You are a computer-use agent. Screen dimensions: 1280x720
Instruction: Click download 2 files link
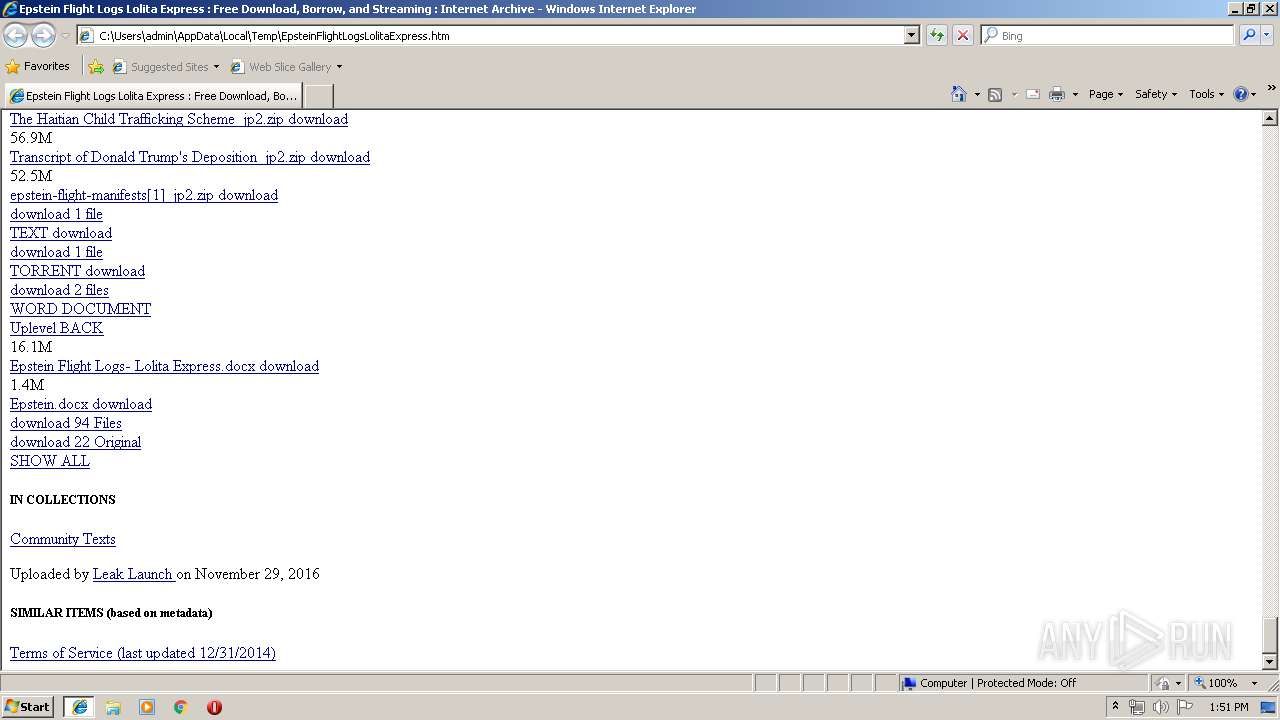(59, 290)
